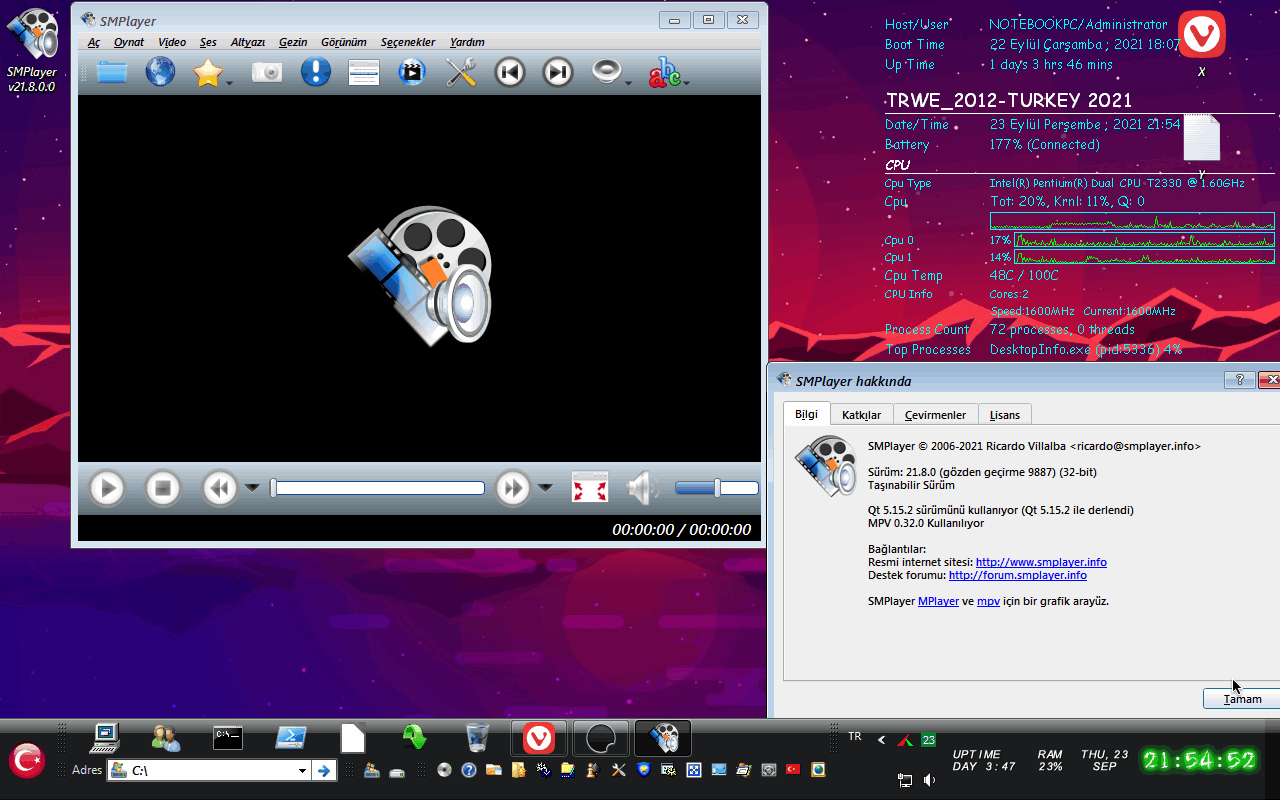Open the Seçenekler menu

tap(408, 42)
